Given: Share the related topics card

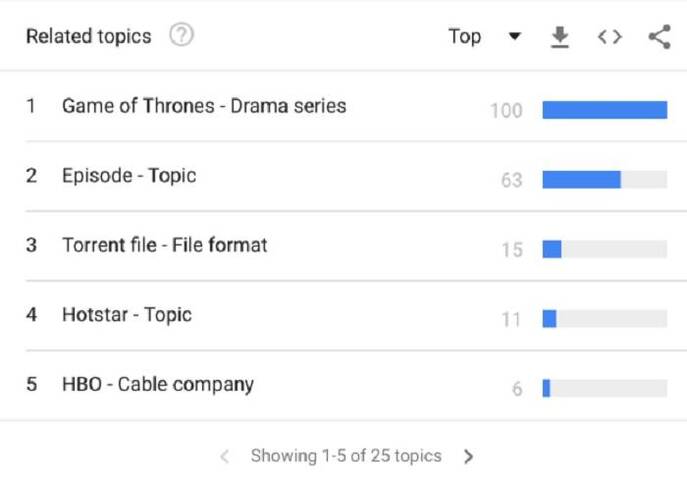Looking at the screenshot, I should (x=659, y=37).
